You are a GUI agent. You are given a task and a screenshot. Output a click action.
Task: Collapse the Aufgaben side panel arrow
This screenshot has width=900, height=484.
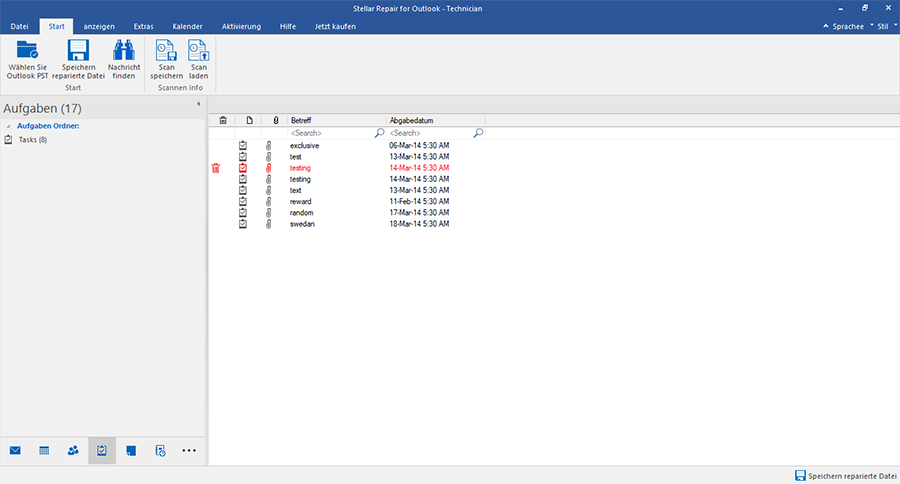point(198,104)
